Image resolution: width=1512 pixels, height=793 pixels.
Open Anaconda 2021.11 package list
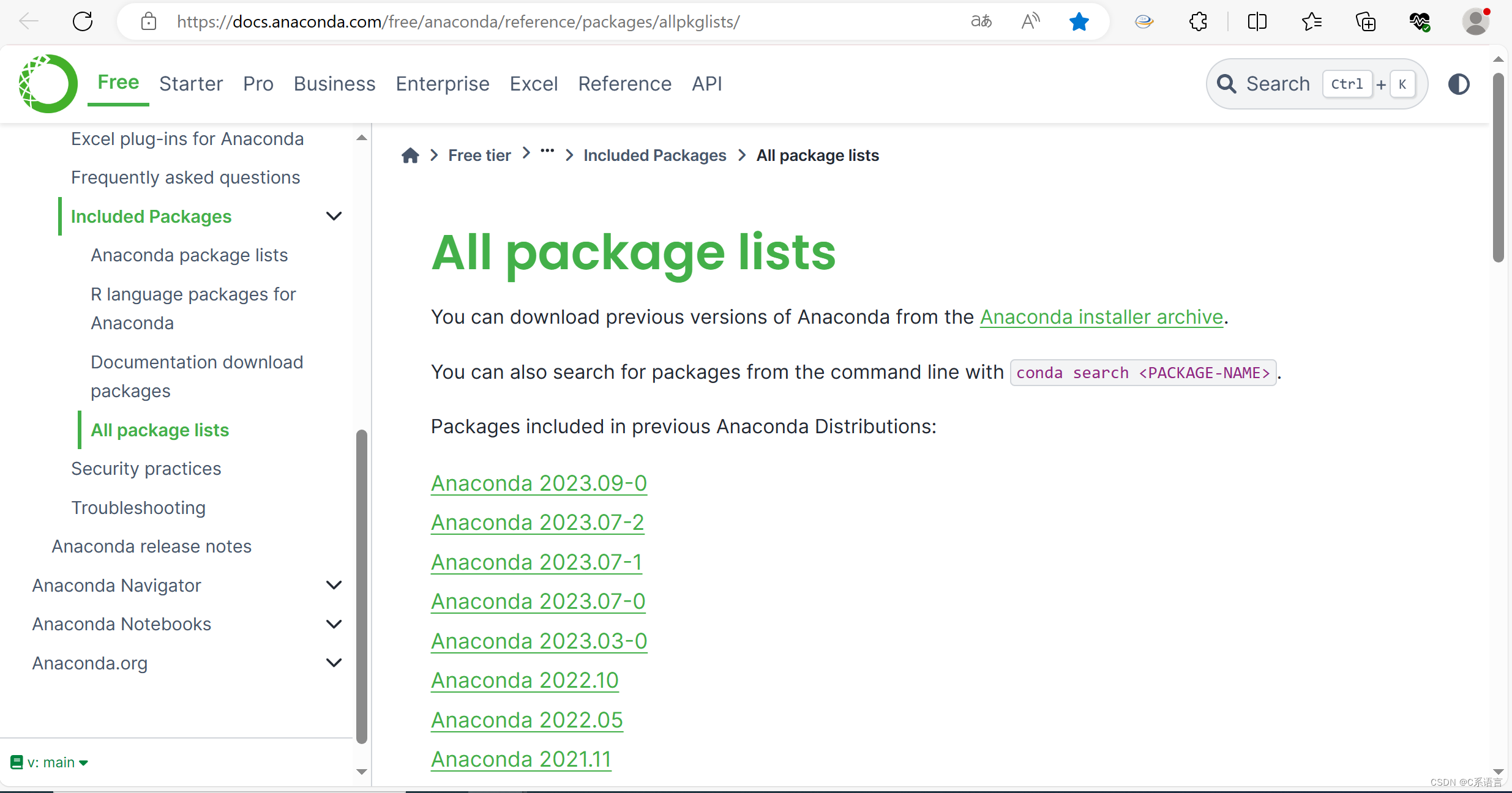click(x=521, y=759)
